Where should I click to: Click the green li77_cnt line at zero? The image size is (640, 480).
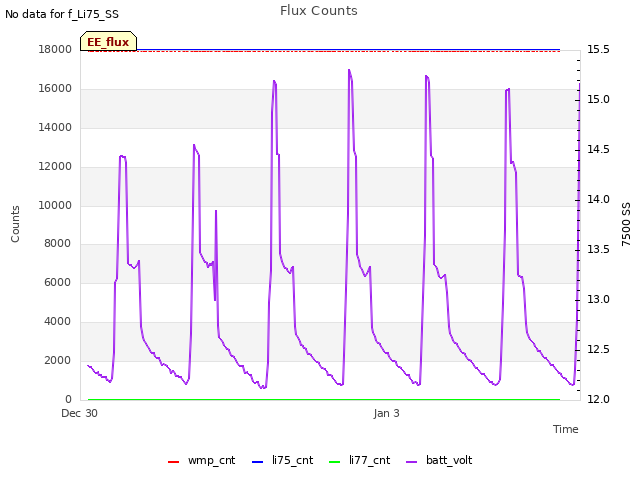[324, 399]
